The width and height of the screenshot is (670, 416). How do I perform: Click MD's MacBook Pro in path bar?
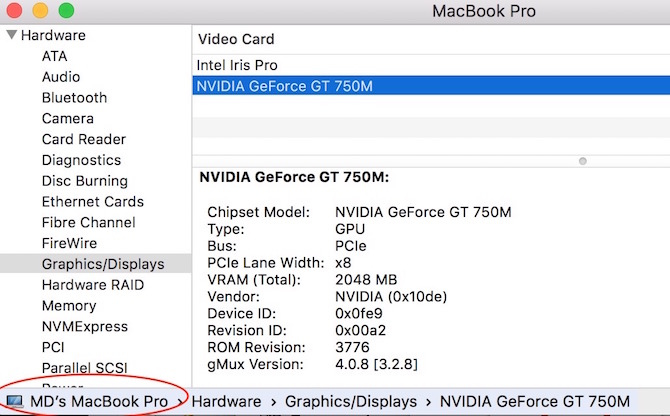[x=98, y=402]
